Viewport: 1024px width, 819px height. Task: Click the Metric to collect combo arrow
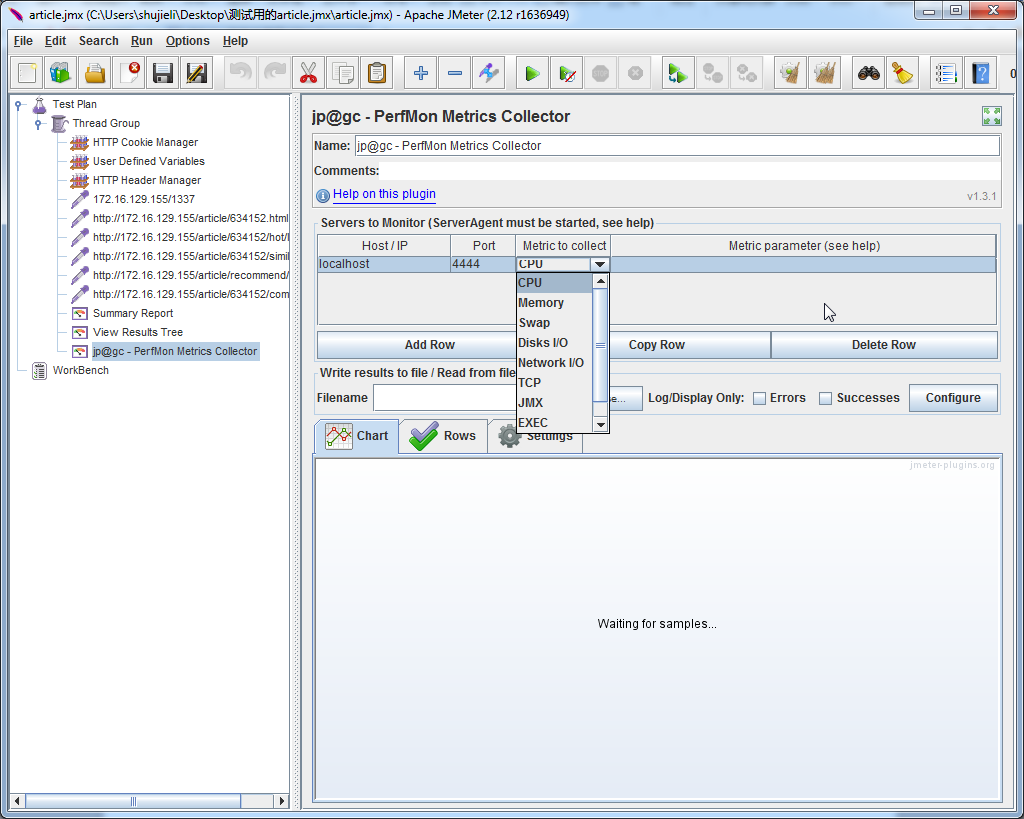coord(600,265)
